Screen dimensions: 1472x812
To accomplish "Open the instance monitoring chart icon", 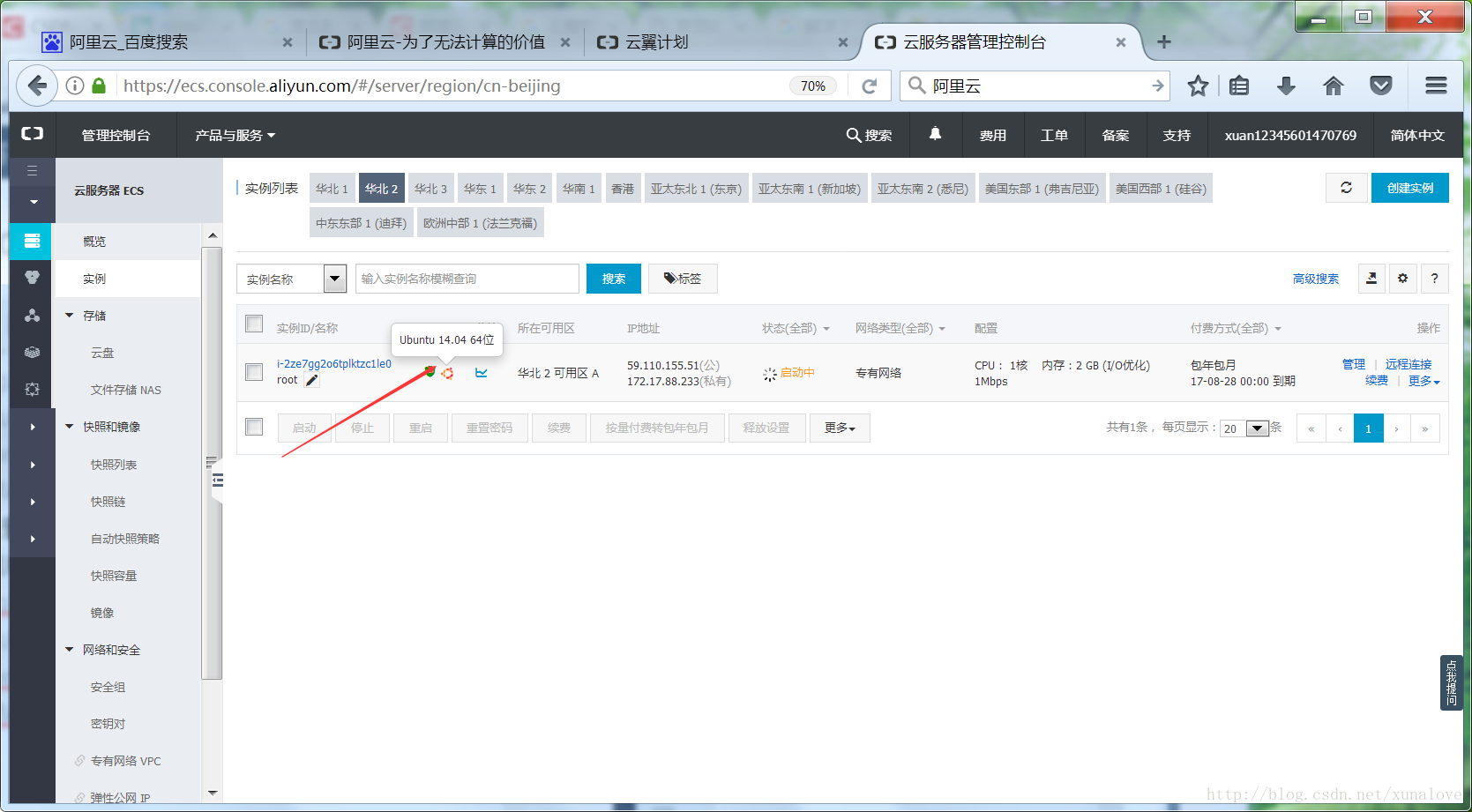I will tap(481, 373).
